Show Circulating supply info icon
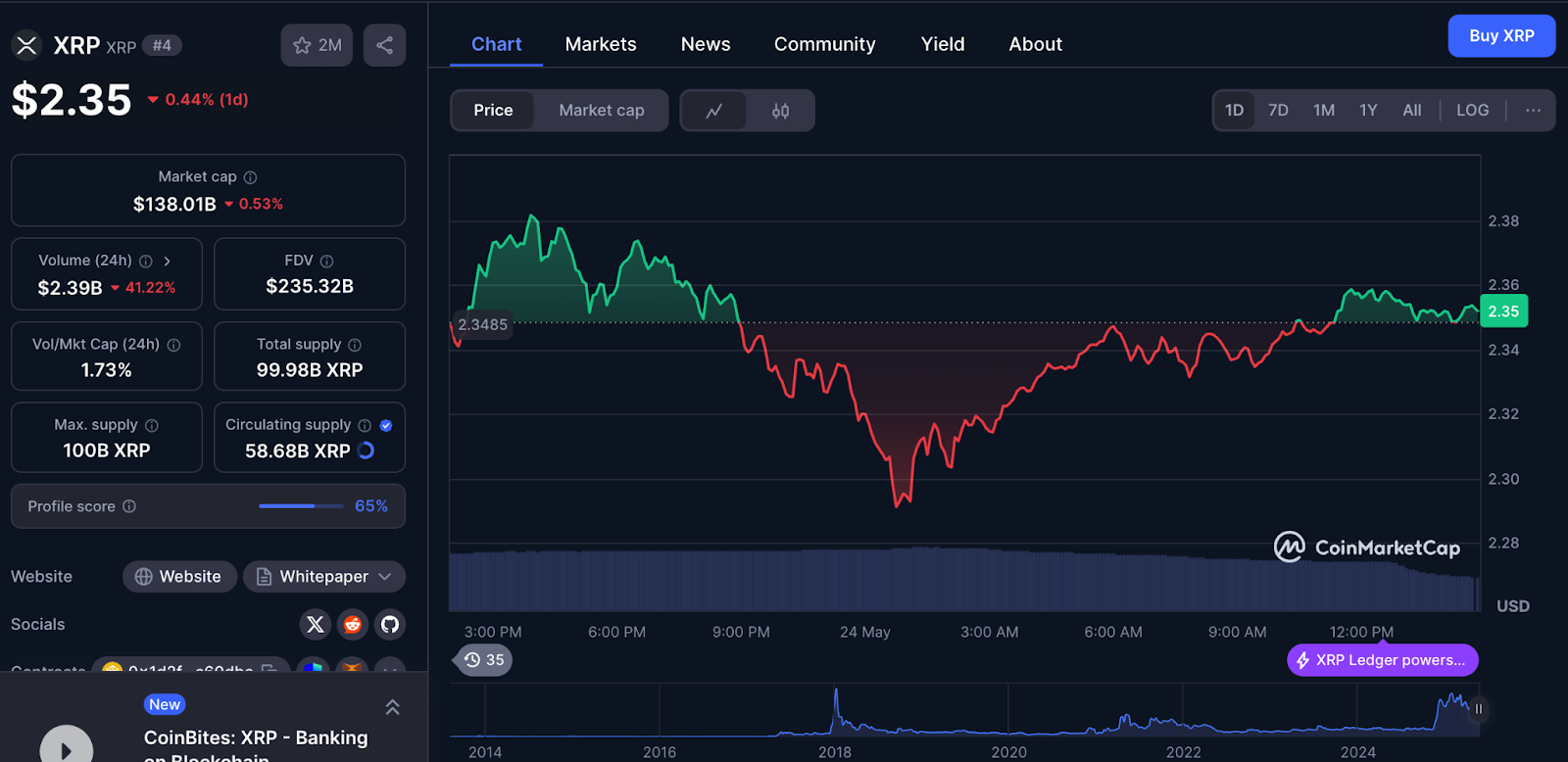 365,425
